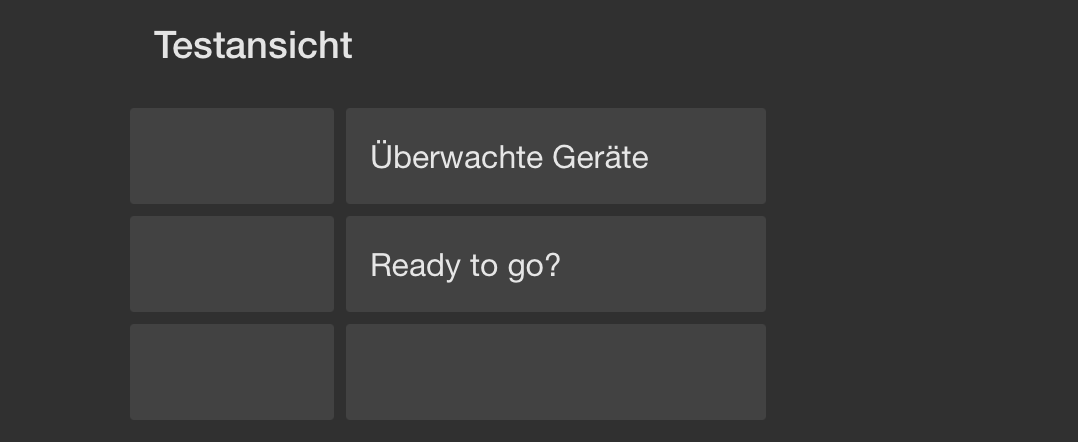
Task: Focus the cell directly below Überwachte Geräte
Action: [555, 264]
